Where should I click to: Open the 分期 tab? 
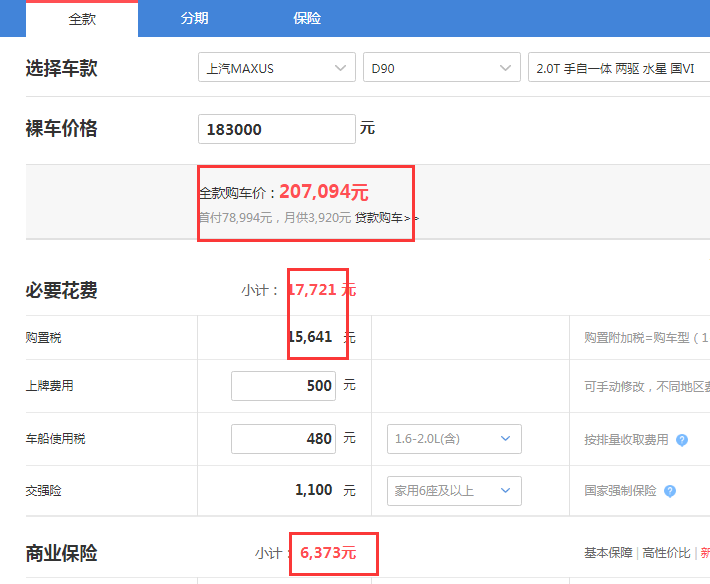(x=194, y=18)
